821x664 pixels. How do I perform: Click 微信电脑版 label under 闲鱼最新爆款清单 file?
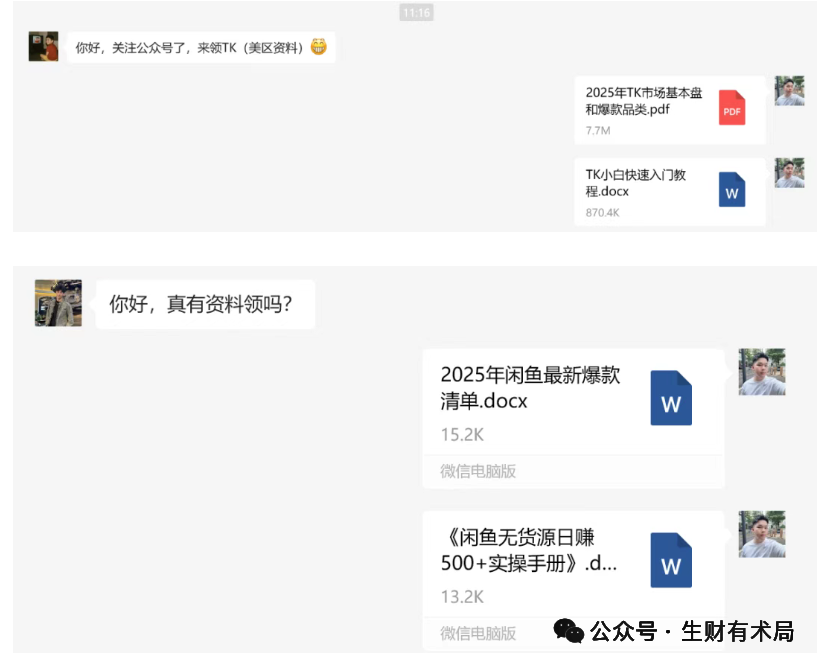coord(478,471)
